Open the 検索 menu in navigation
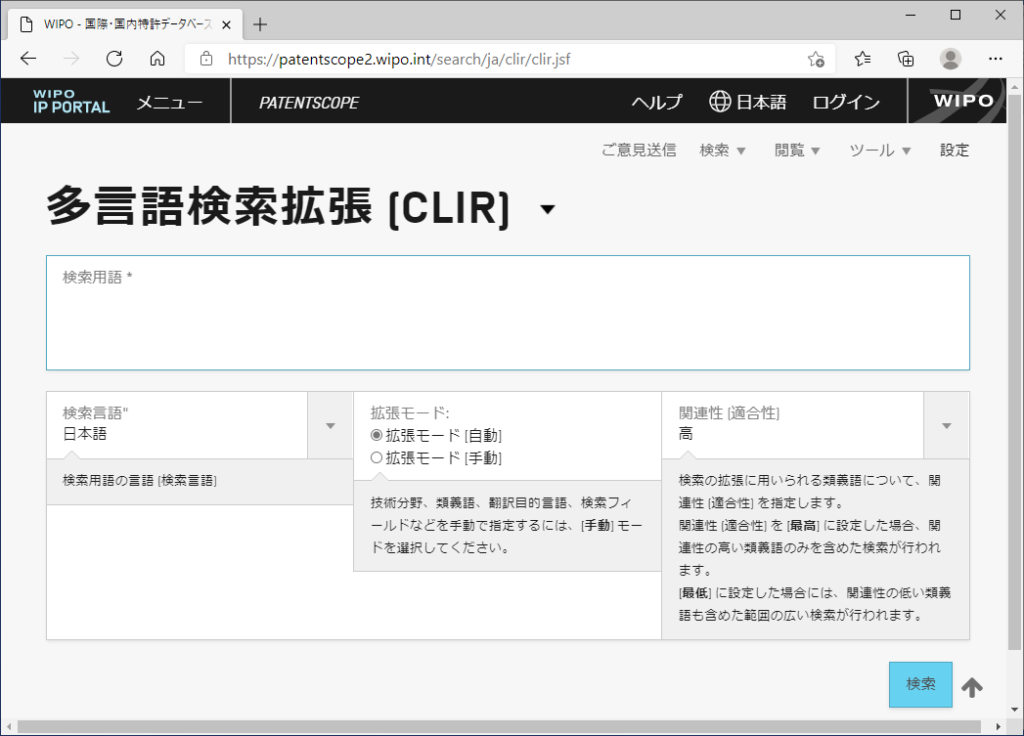1024x736 pixels. [723, 150]
